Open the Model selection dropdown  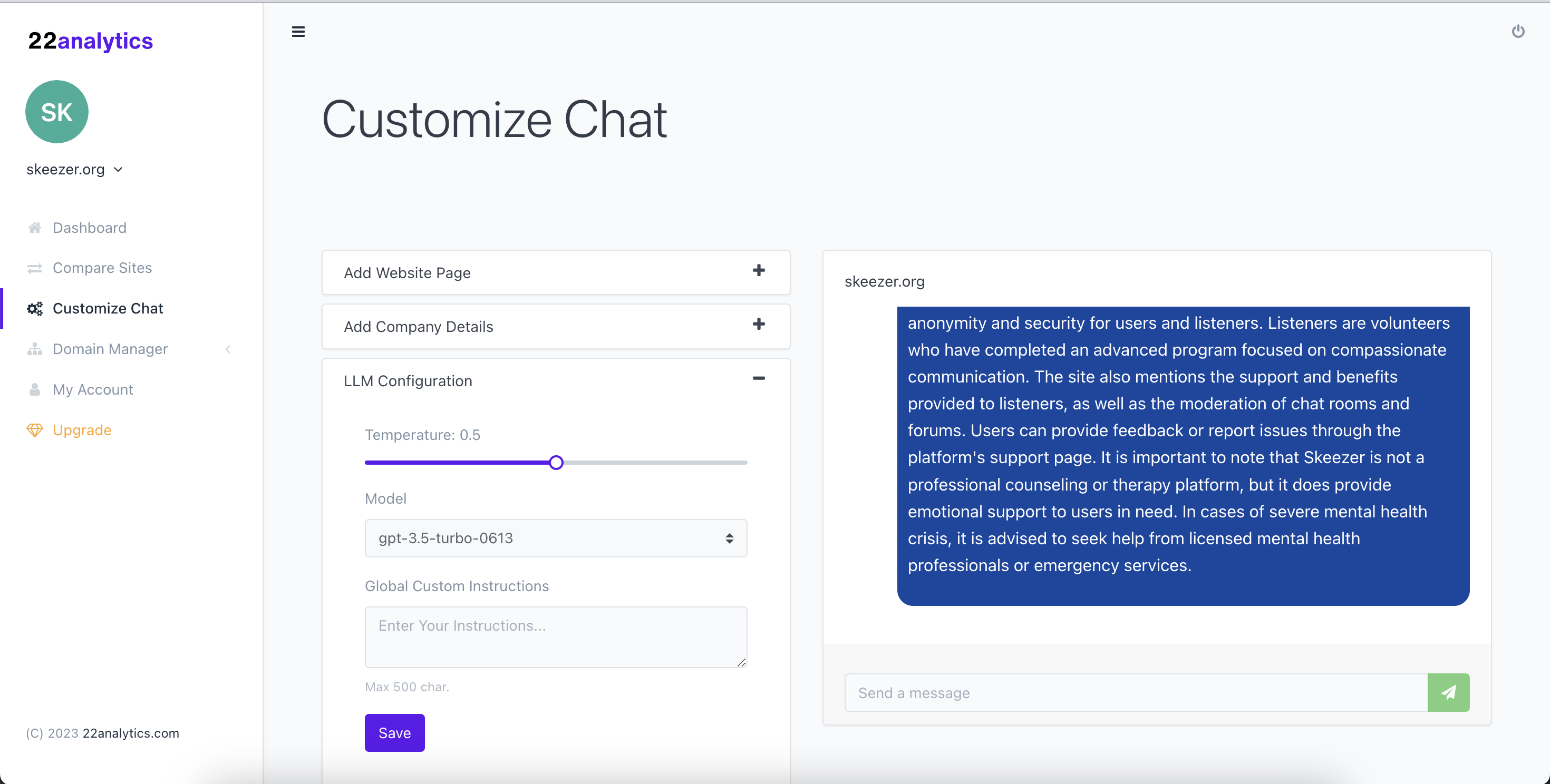(555, 538)
